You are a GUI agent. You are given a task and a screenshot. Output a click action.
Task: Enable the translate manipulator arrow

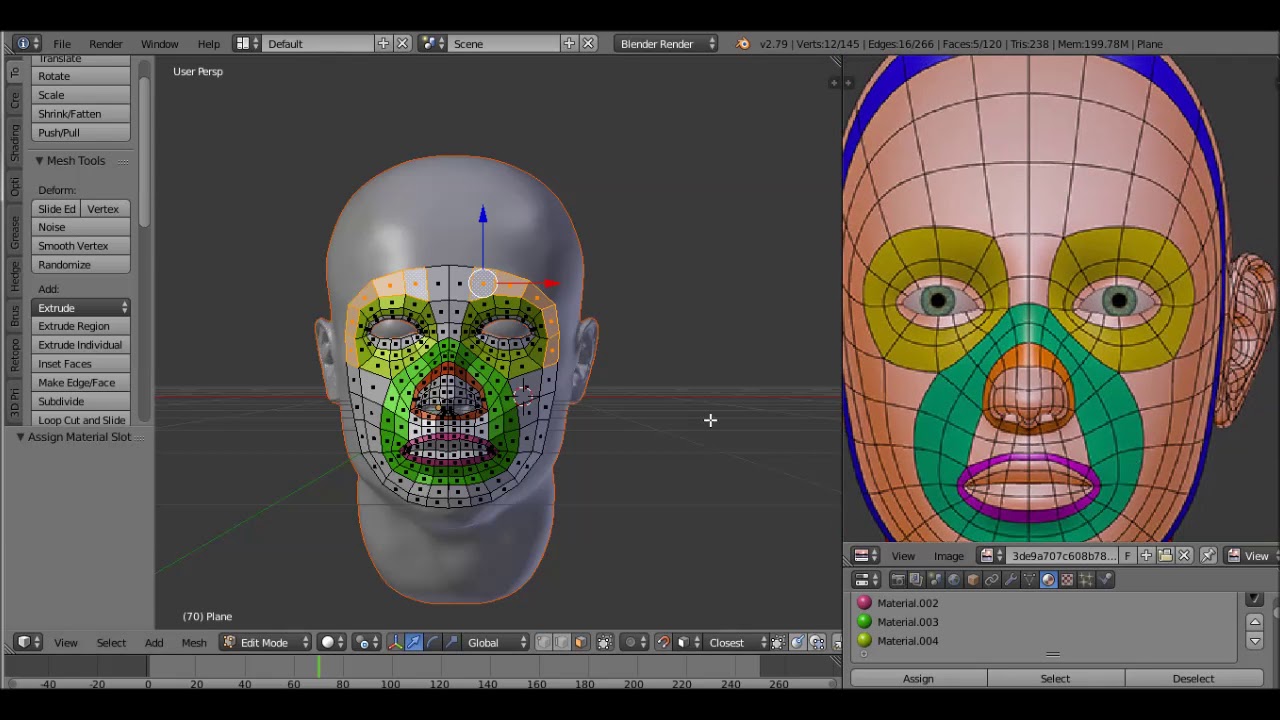pos(414,643)
